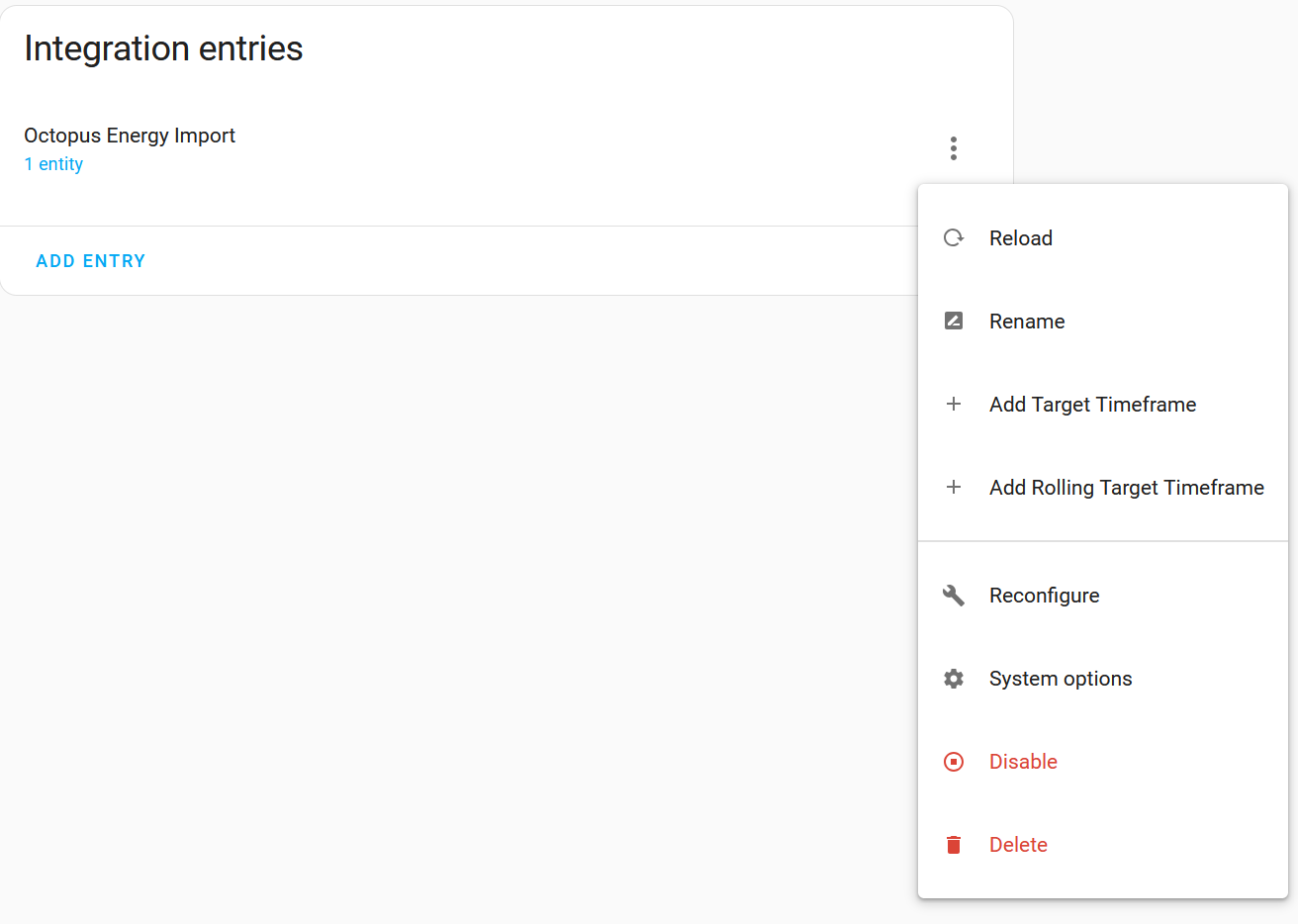The width and height of the screenshot is (1298, 924).
Task: Open Reconfigure from the menu
Action: [x=1103, y=596]
